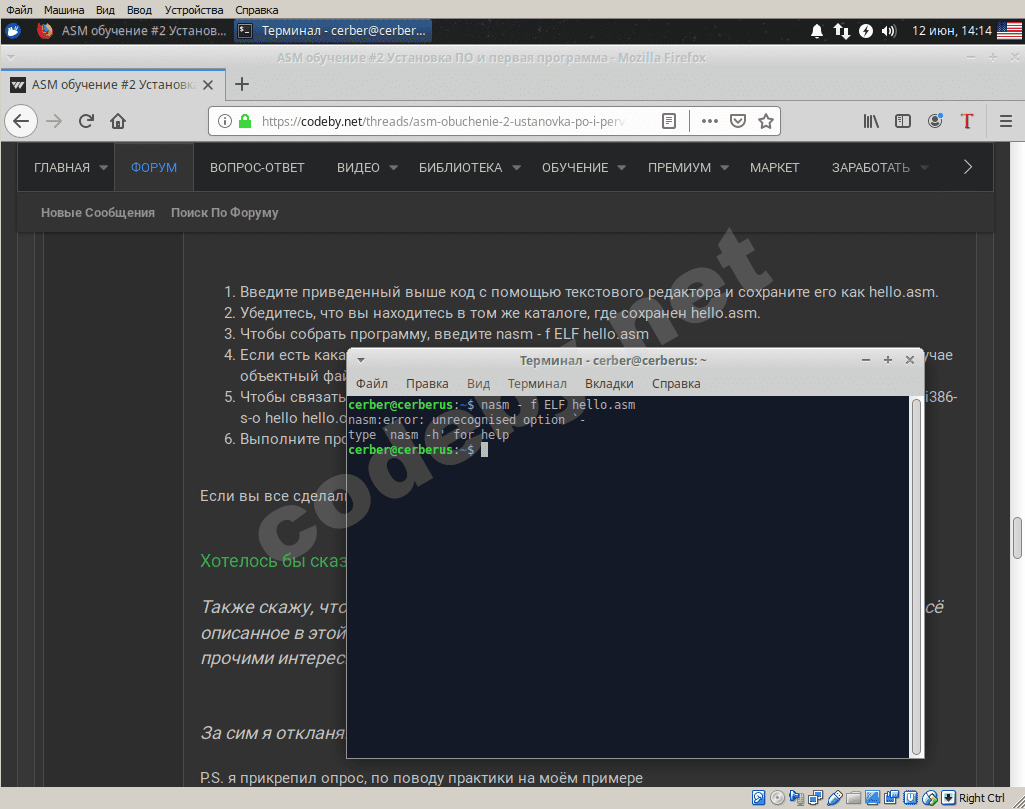Reload the page in Firefox
The width and height of the screenshot is (1025, 809).
[x=86, y=121]
